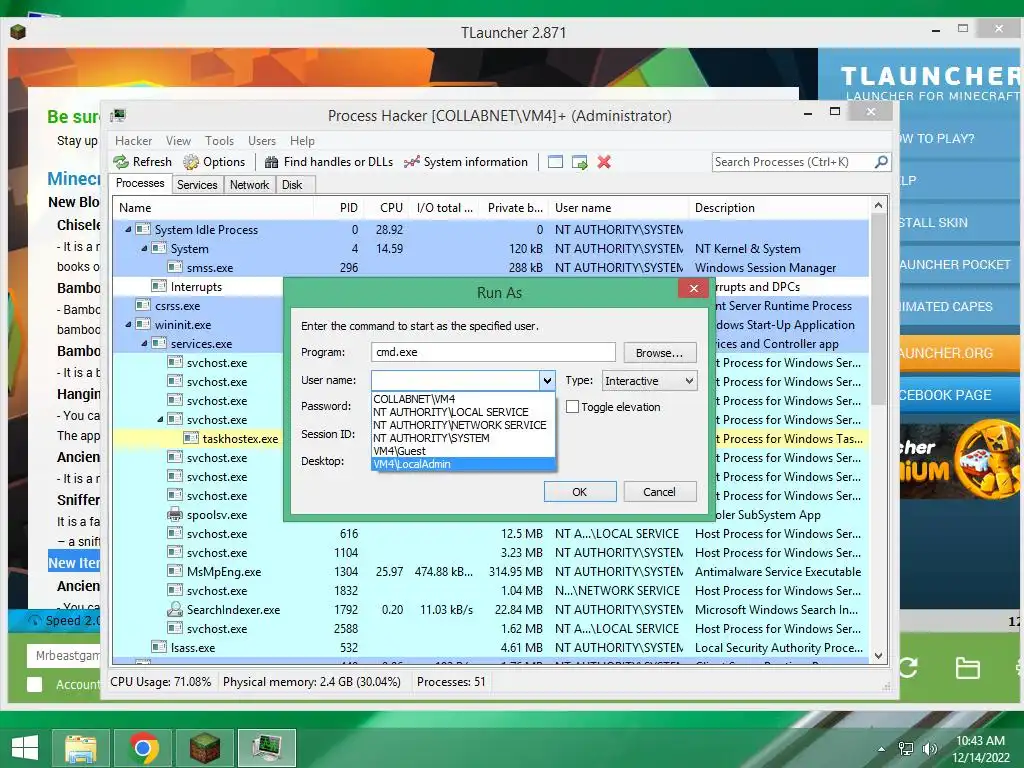The image size is (1024, 768).
Task: Open System information graph icon
Action: coord(411,162)
